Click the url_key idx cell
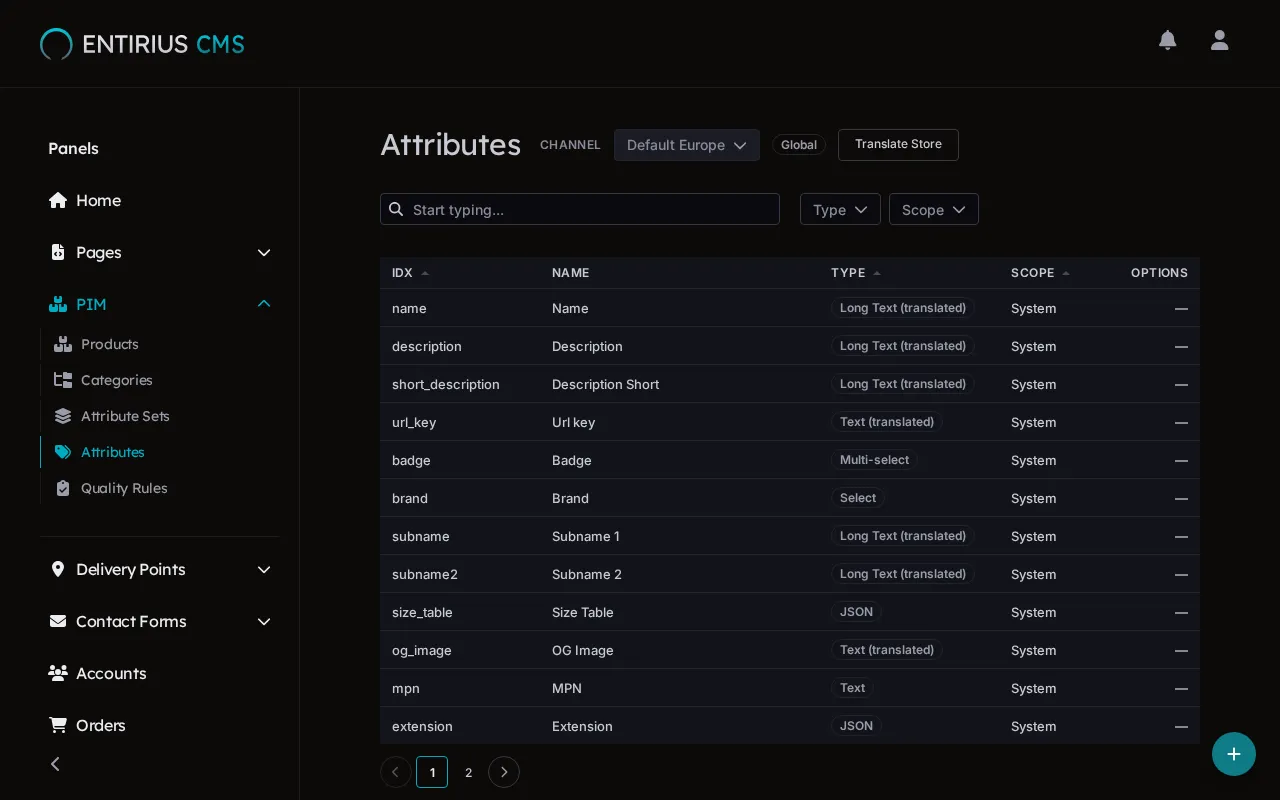This screenshot has width=1280, height=800. click(x=414, y=422)
